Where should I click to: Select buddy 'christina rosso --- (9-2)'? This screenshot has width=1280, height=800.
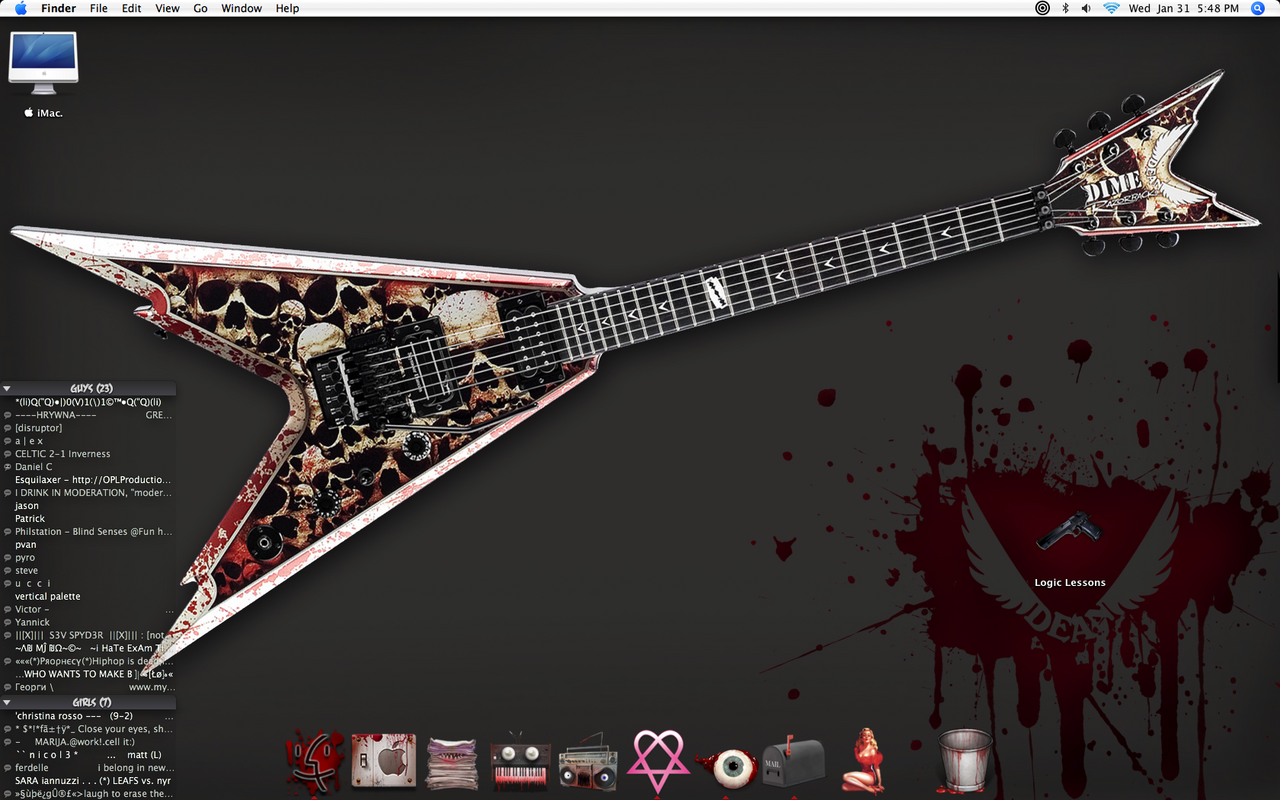88,716
